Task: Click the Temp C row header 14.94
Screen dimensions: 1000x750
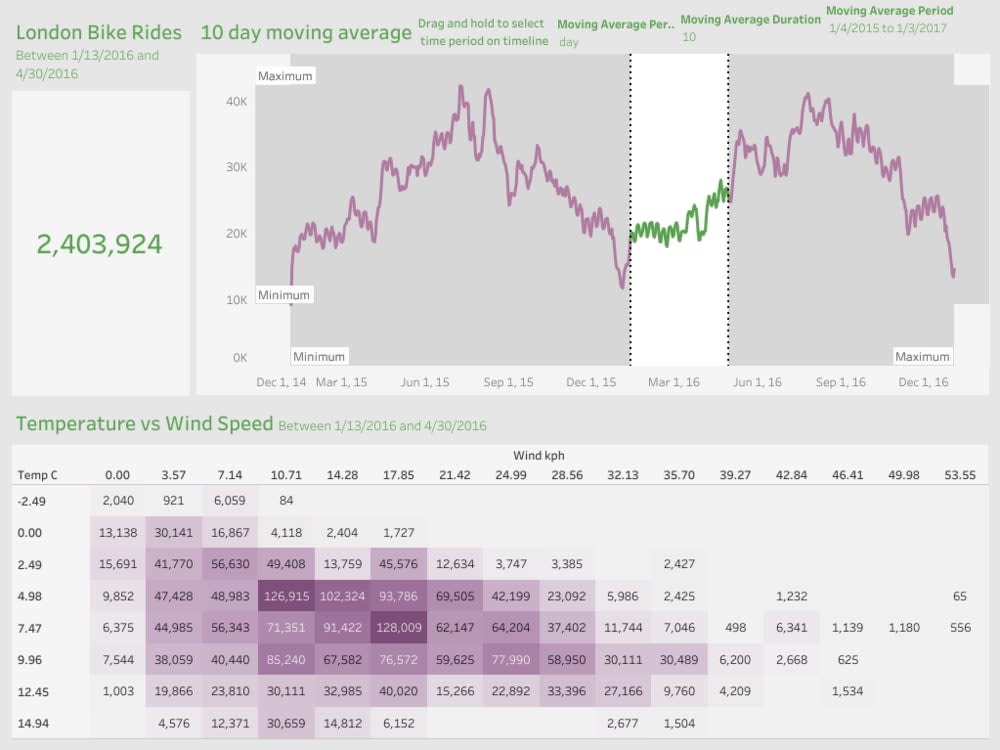Action: click(x=31, y=722)
